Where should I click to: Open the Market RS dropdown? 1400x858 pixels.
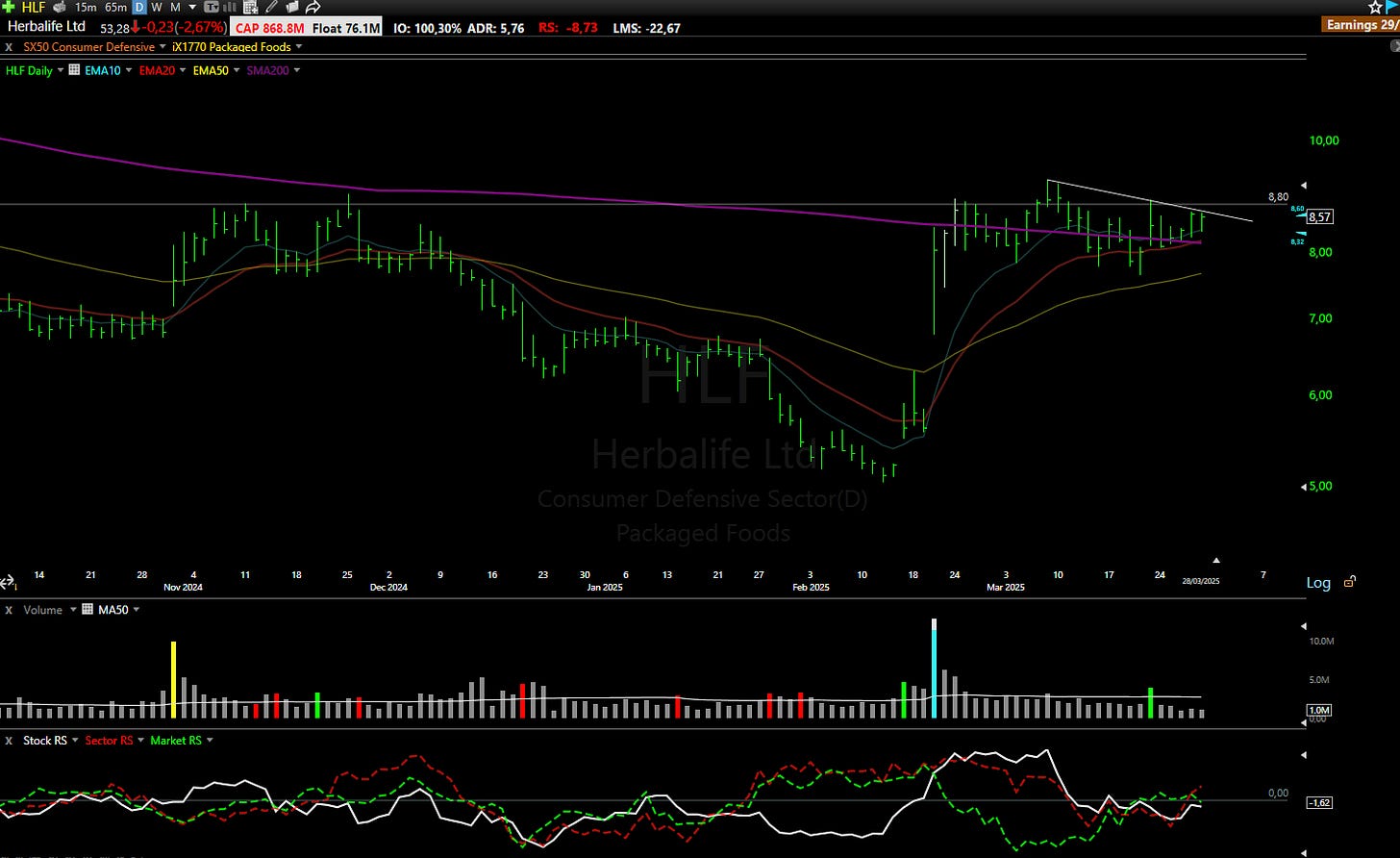(x=210, y=741)
